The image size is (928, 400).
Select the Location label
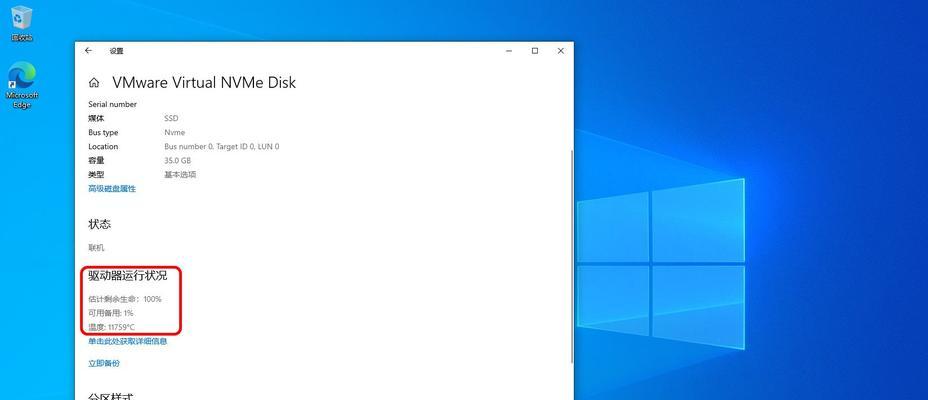pos(103,147)
